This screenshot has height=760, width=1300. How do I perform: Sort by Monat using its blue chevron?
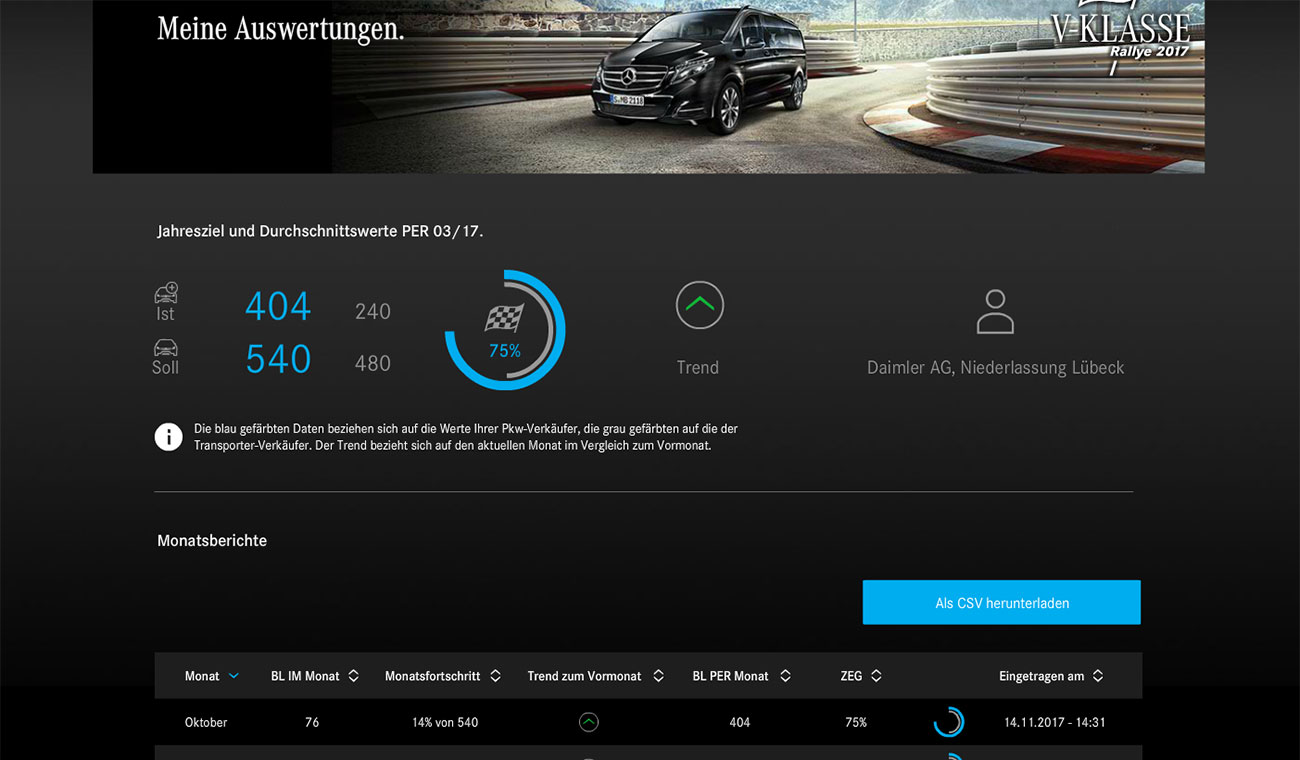[x=234, y=676]
